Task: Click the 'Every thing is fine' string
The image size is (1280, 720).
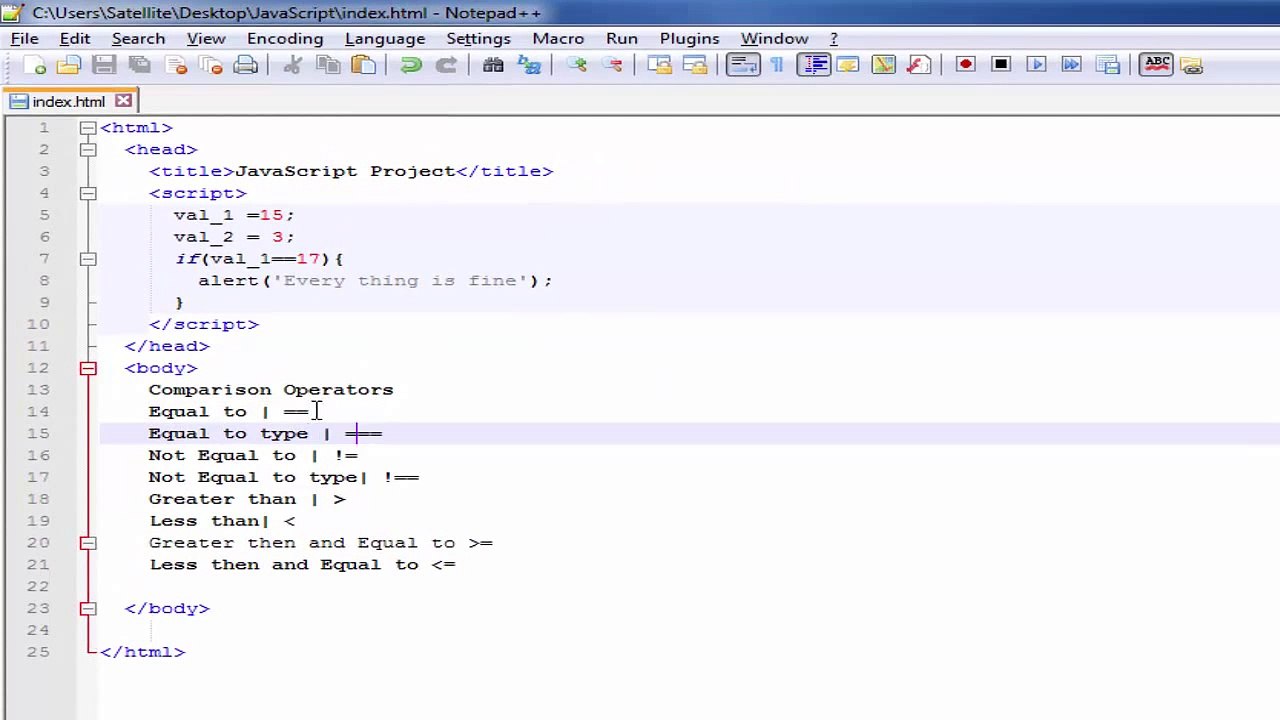Action: [x=400, y=281]
